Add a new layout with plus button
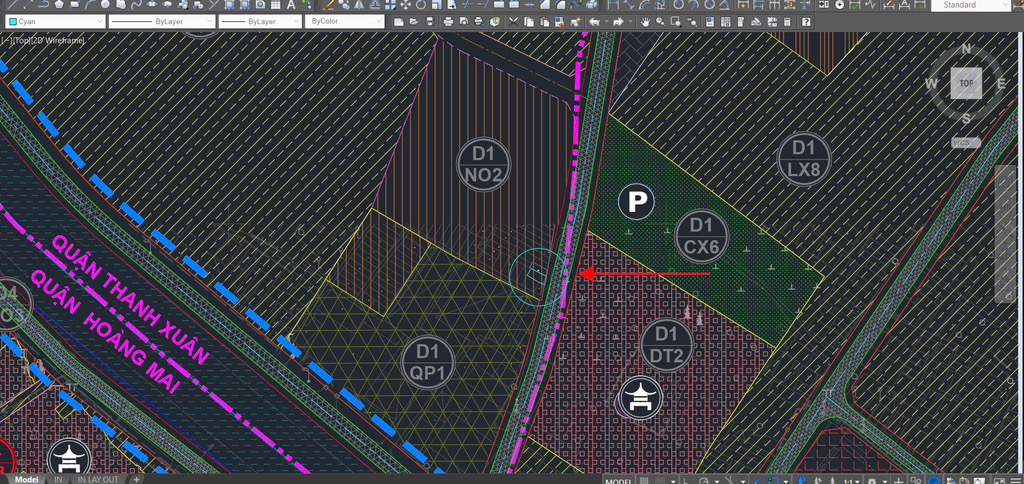This screenshot has height=484, width=1024. pyautogui.click(x=136, y=479)
